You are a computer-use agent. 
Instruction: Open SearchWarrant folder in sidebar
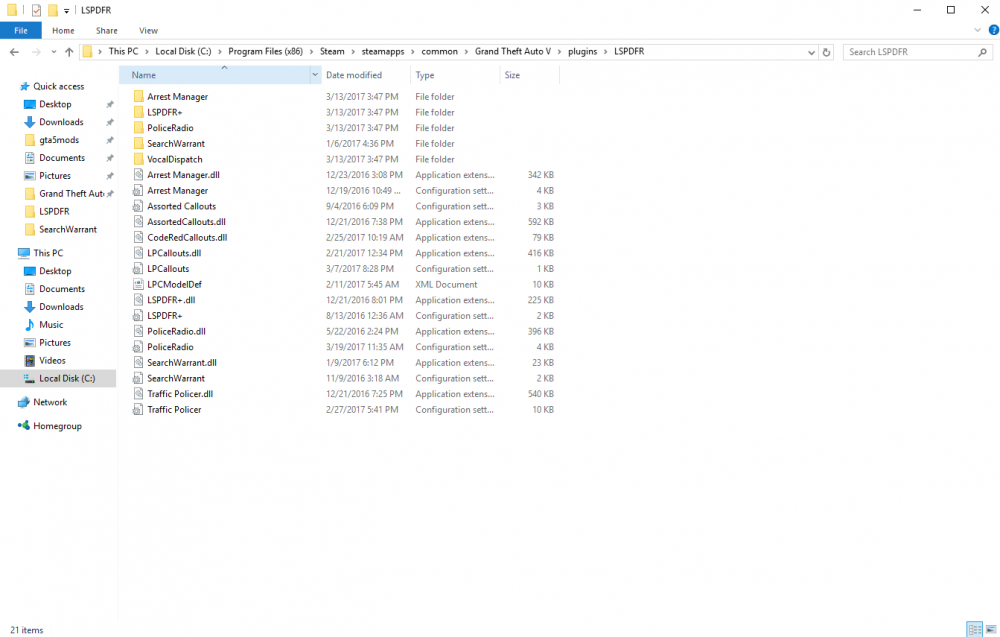coord(68,229)
